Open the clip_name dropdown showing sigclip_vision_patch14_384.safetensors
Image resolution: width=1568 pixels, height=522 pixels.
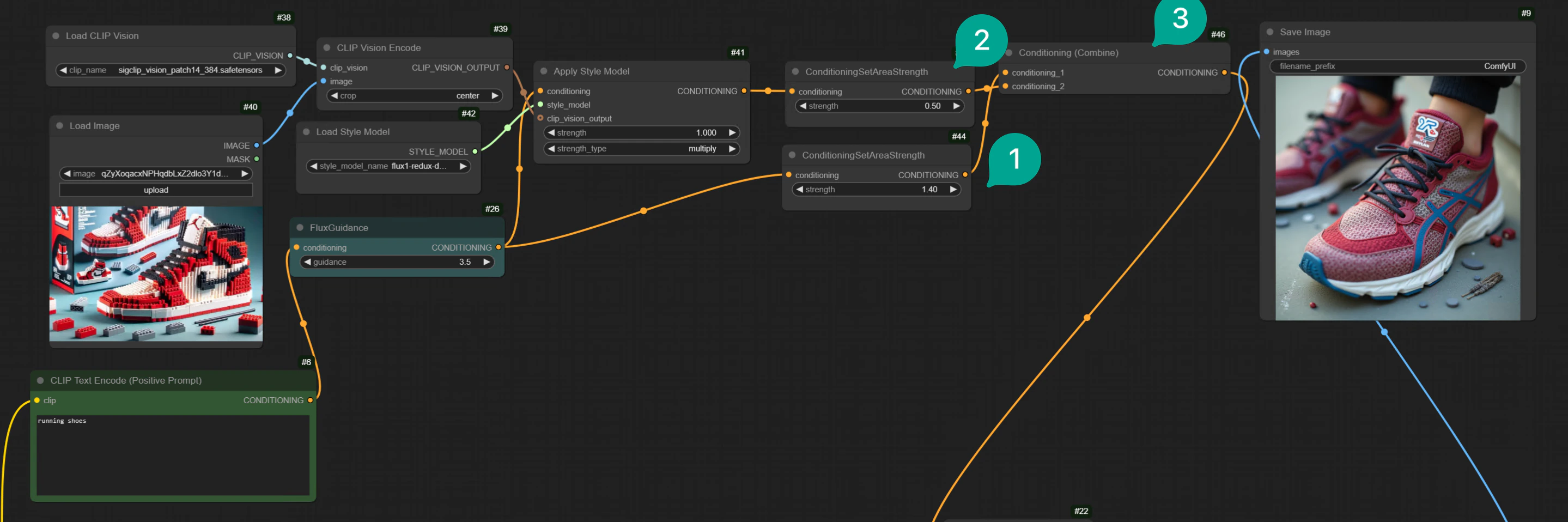coord(171,70)
